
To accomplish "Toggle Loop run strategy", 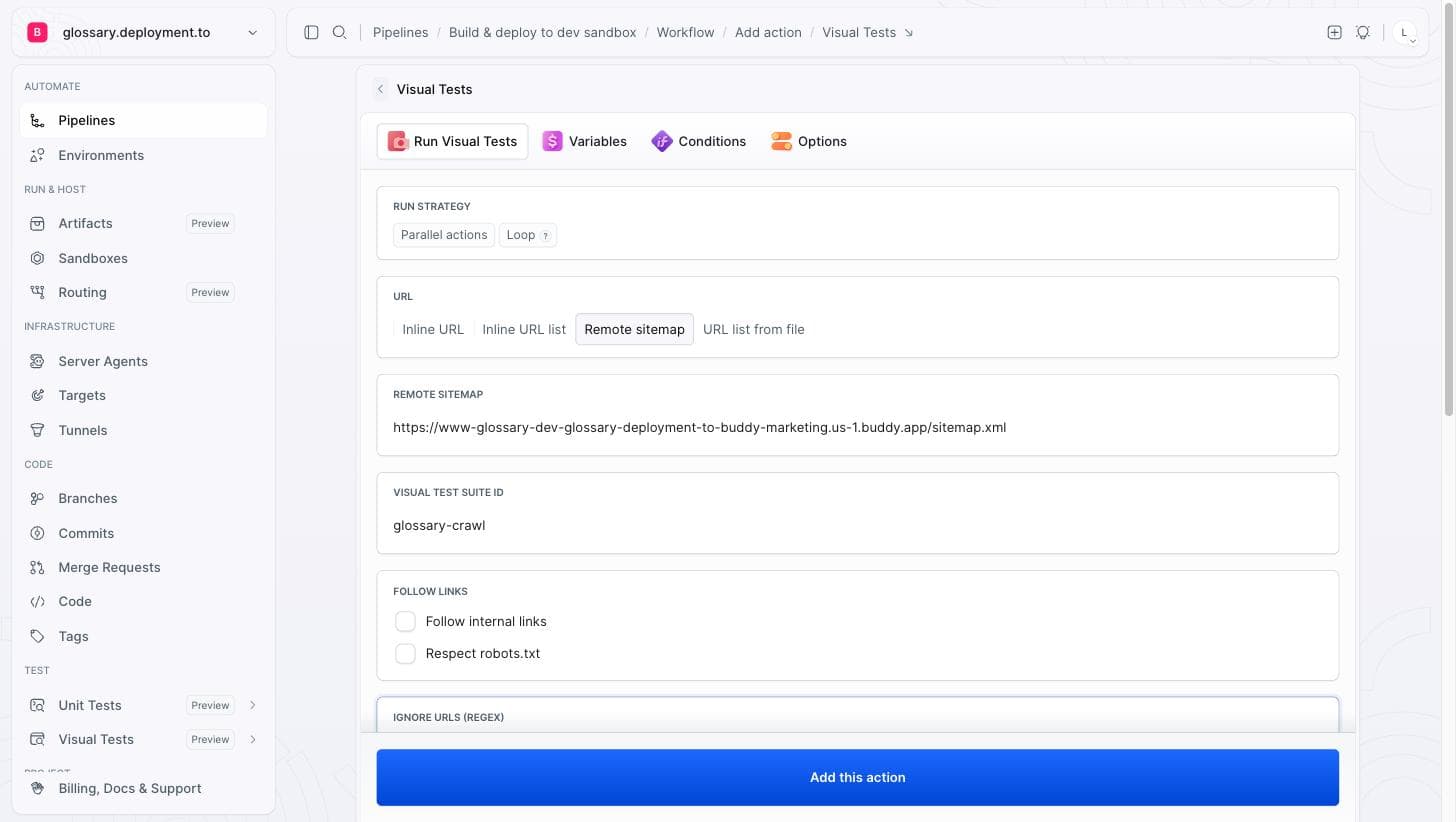I will point(527,235).
